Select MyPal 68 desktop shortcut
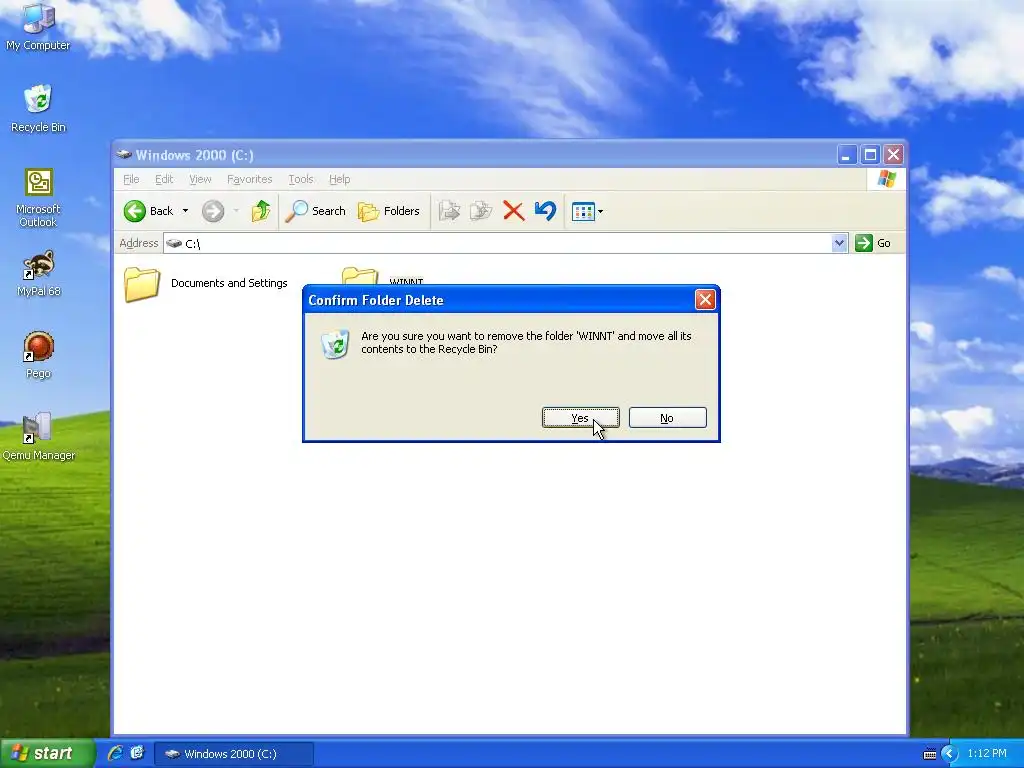This screenshot has width=1024, height=768. tap(38, 273)
